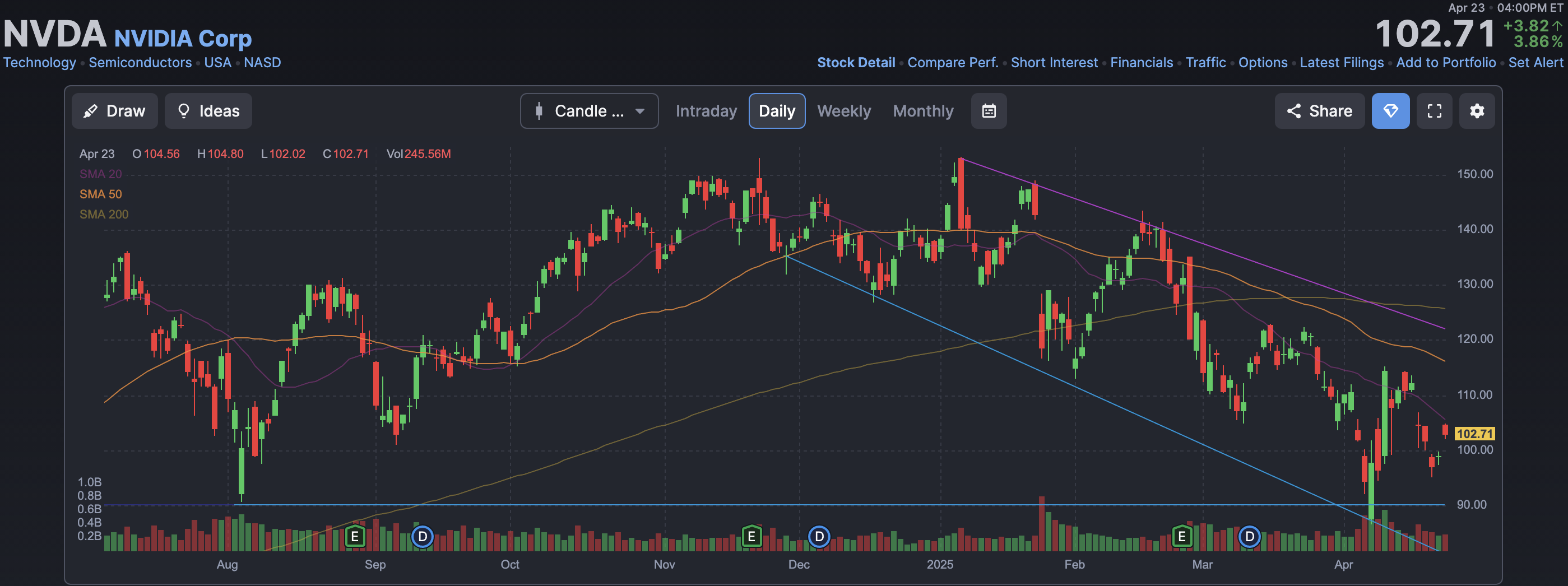Click the earnings E marker near Sep

pos(354,537)
